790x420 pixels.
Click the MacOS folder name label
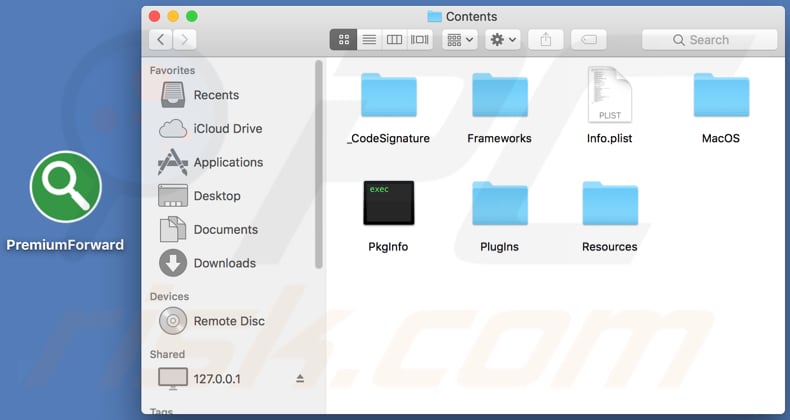pyautogui.click(x=721, y=138)
